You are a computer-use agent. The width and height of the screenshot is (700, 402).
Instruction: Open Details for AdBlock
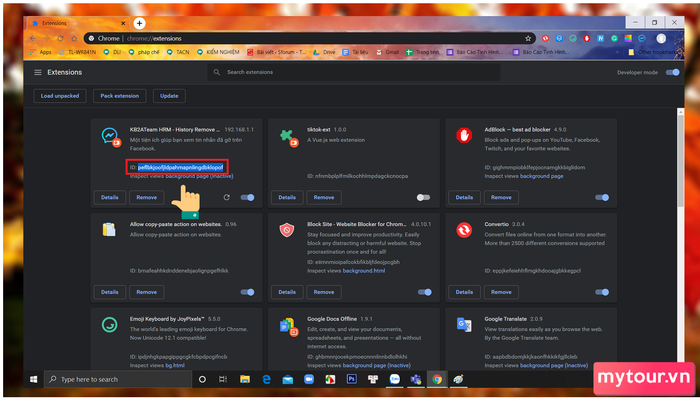464,197
